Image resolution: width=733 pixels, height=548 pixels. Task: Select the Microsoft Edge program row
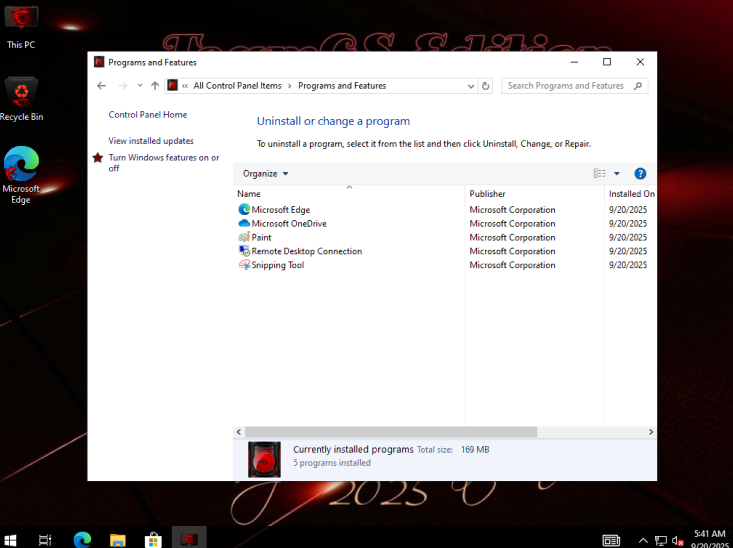445,209
